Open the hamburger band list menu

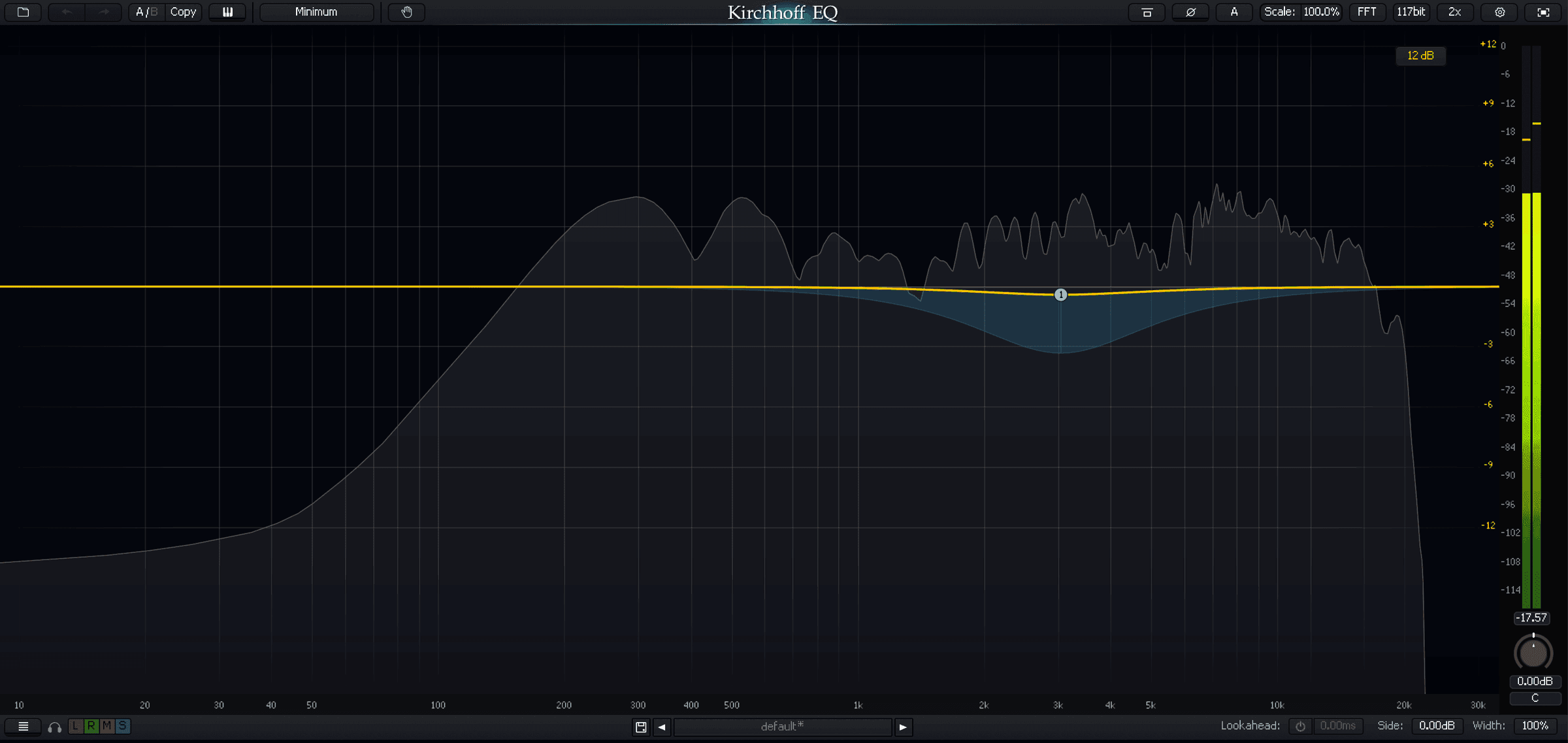(23, 726)
